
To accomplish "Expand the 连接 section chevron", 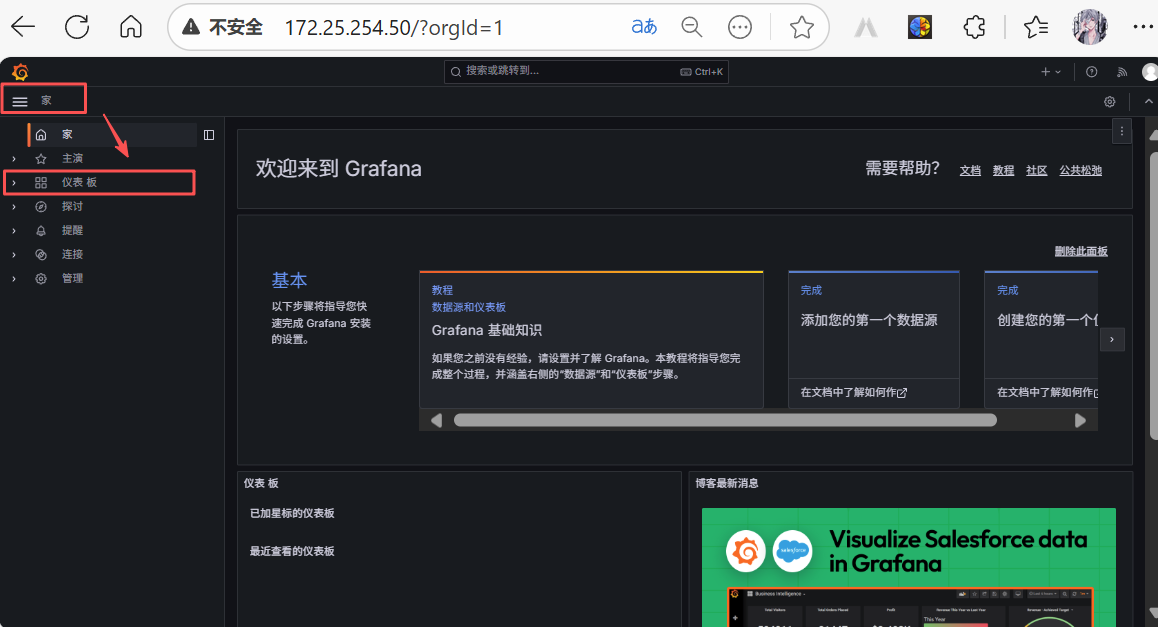I will coord(14,255).
